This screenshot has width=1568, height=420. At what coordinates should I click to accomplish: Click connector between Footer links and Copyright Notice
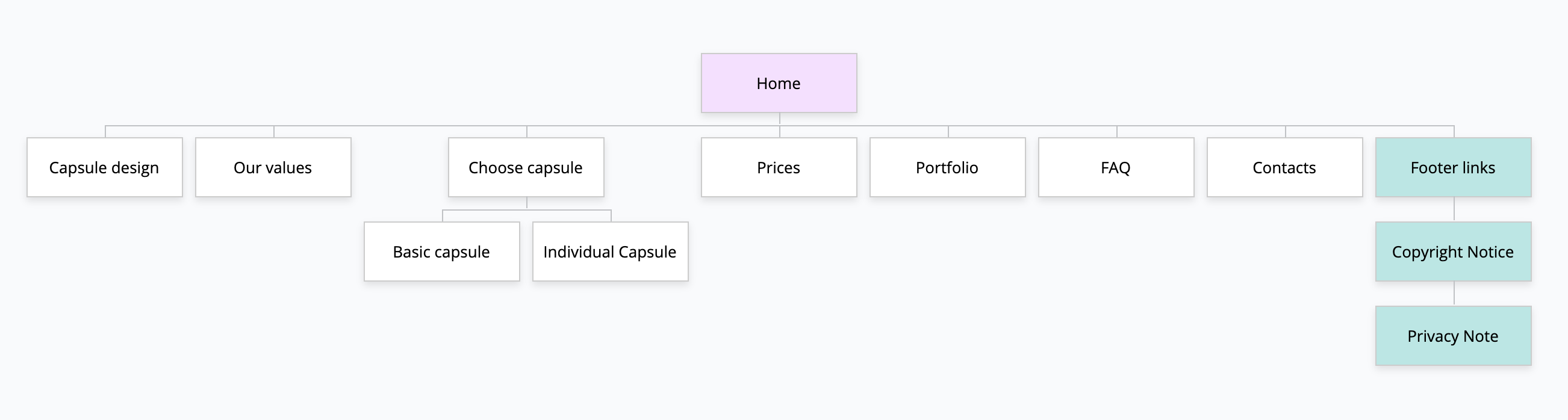click(x=1454, y=209)
